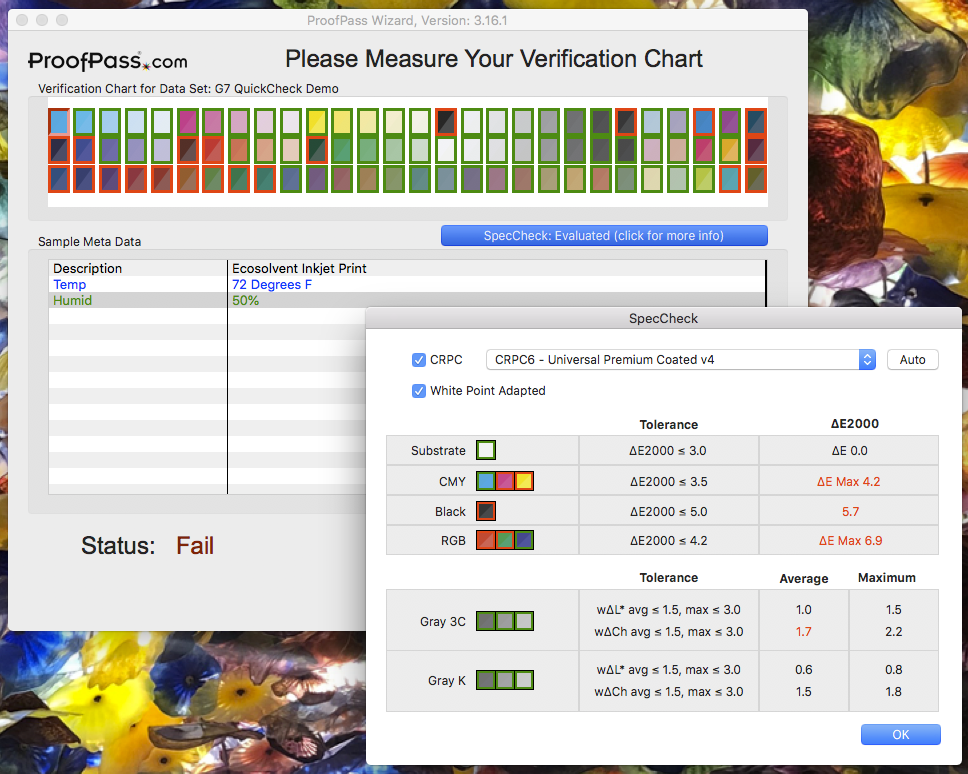Select the last patch in chart top row
This screenshot has width=968, height=774.
[756, 122]
